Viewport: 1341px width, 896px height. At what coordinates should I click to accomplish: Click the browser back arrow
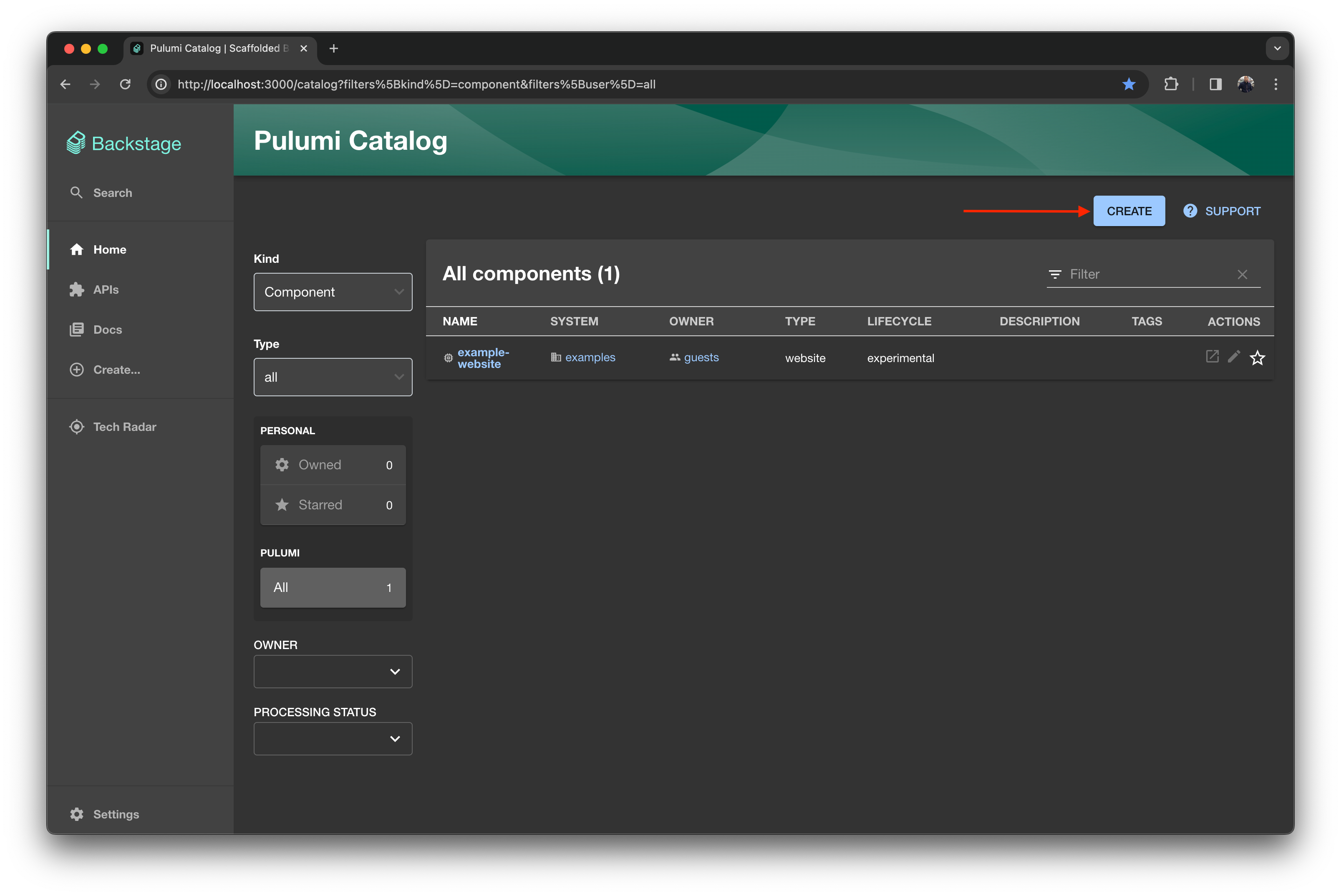pyautogui.click(x=65, y=85)
